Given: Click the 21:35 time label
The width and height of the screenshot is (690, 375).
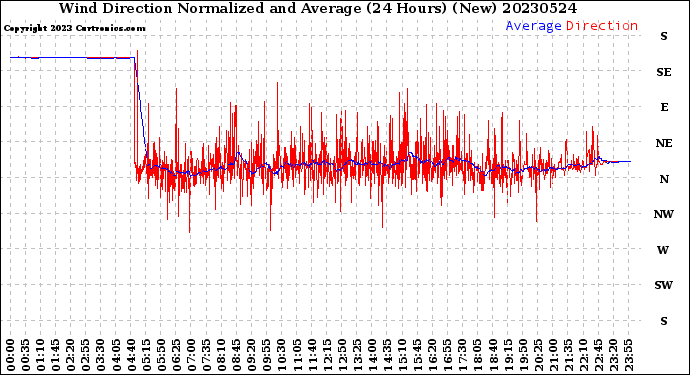Looking at the screenshot, I should pos(568,355).
